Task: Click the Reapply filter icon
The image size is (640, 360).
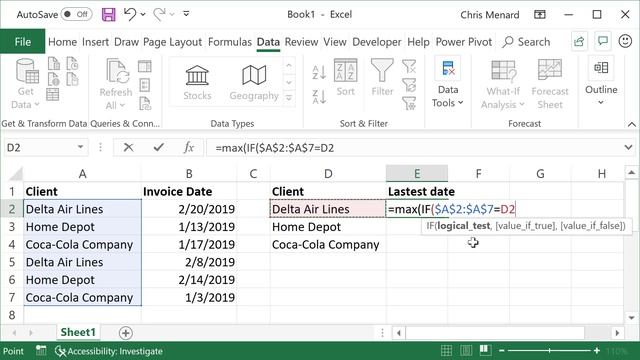Action: (x=409, y=85)
